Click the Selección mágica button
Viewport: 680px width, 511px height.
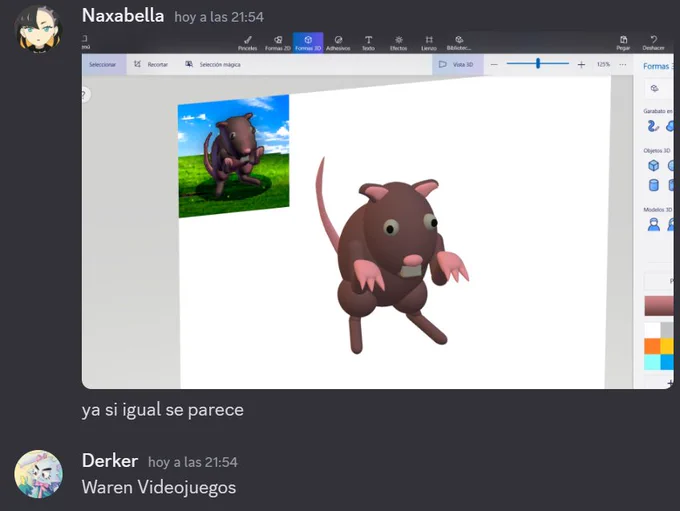pos(213,65)
